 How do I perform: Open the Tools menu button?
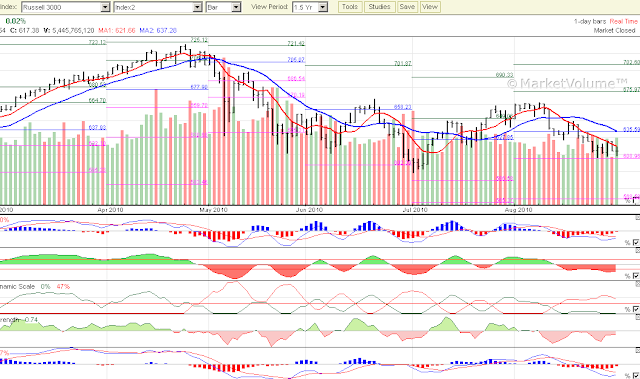350,7
